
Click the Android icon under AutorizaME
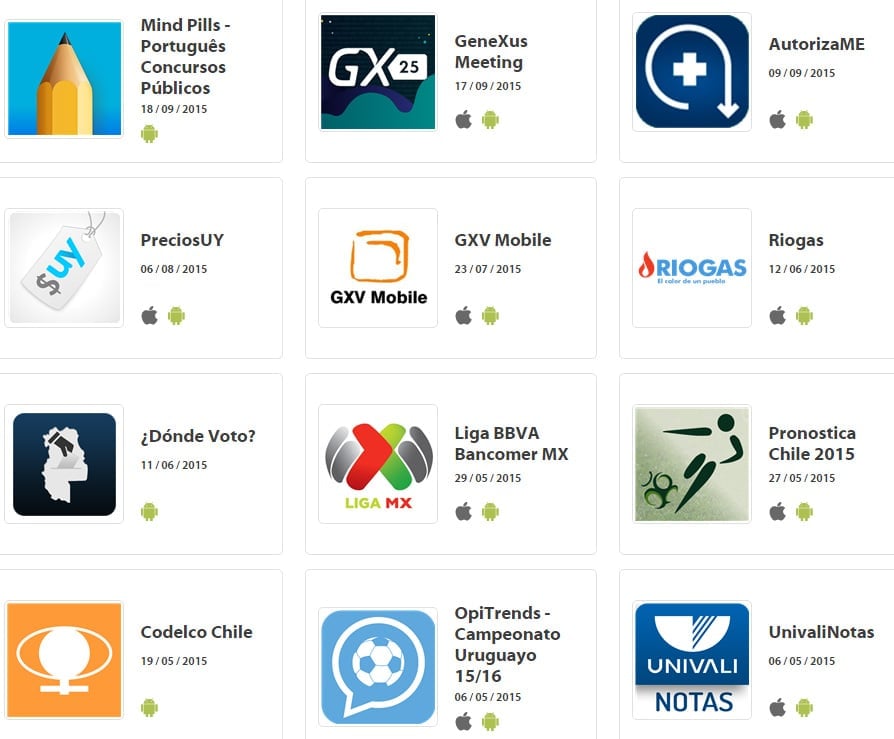click(x=804, y=120)
